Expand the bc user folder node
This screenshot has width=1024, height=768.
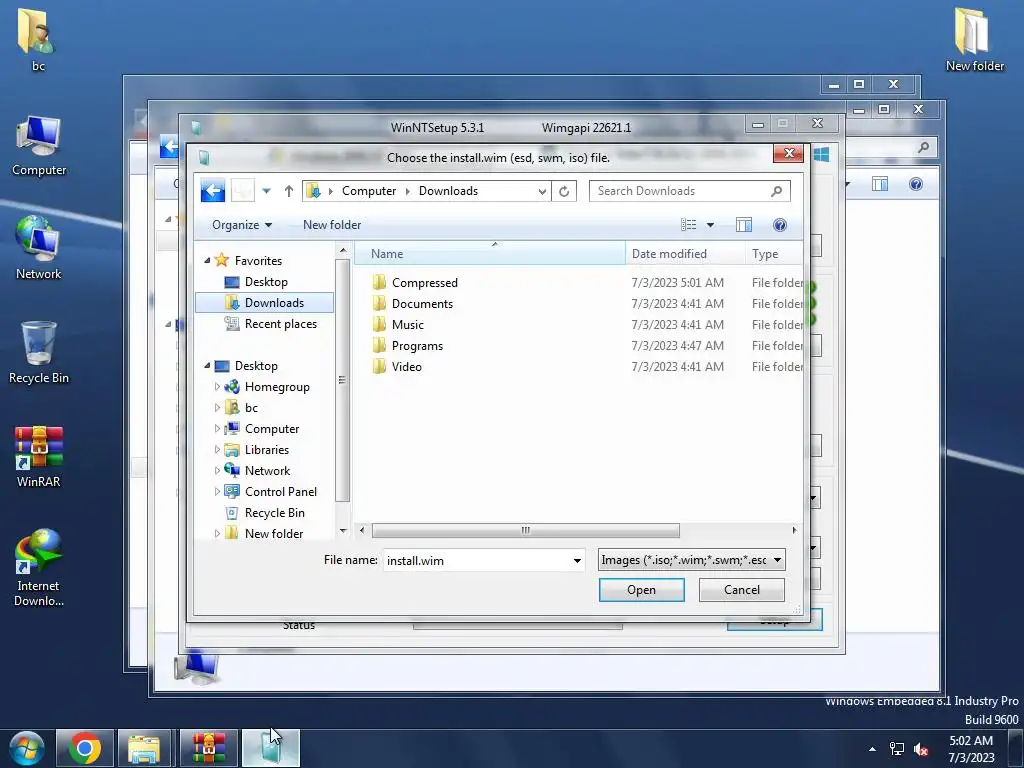click(x=217, y=408)
